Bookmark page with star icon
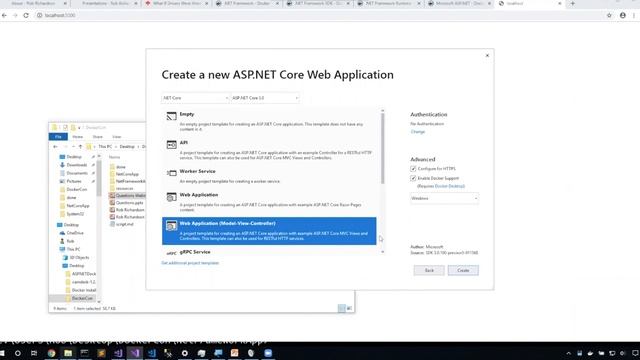Screen dimensions: 640x360 [x=609, y=16]
